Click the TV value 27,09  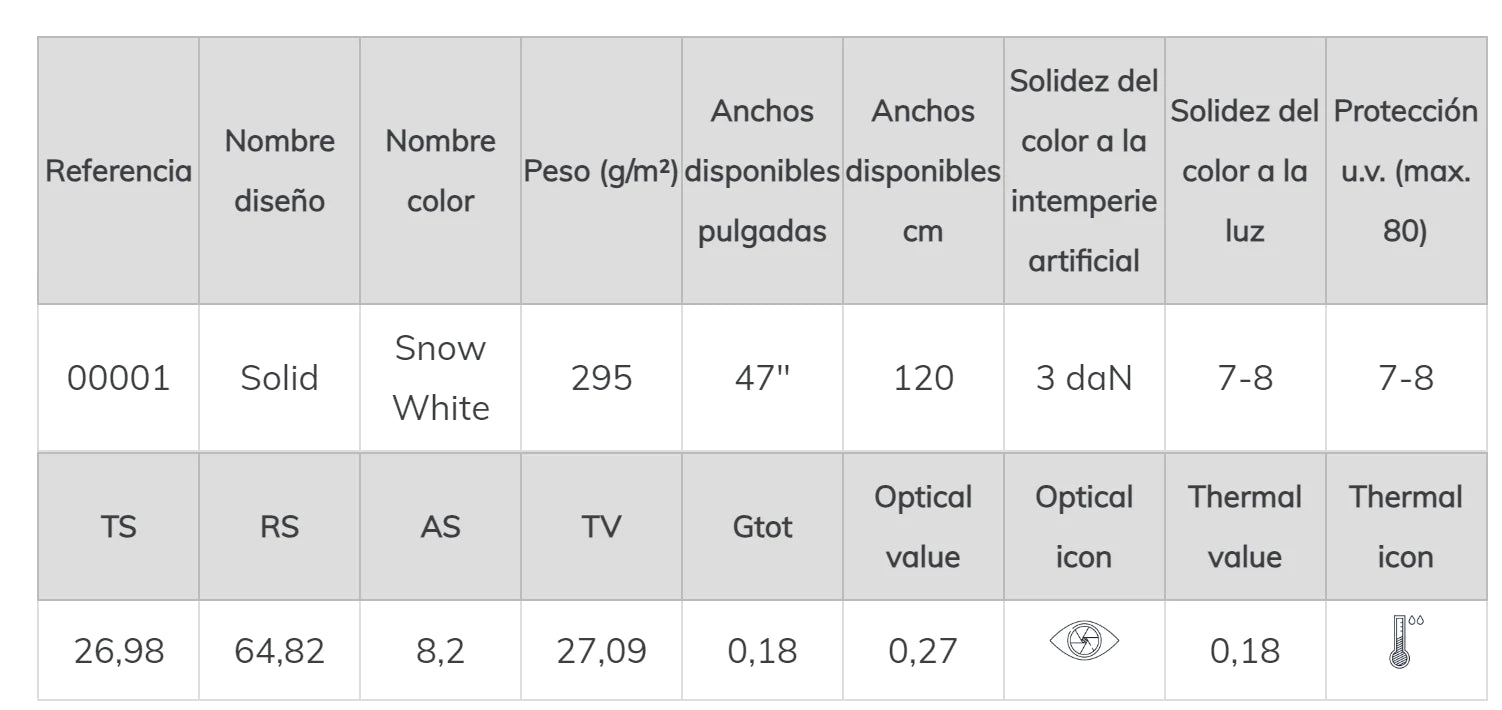tap(601, 651)
